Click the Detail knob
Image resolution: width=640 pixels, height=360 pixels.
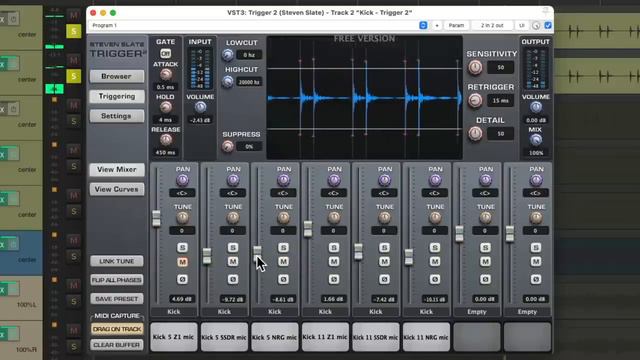[475, 133]
